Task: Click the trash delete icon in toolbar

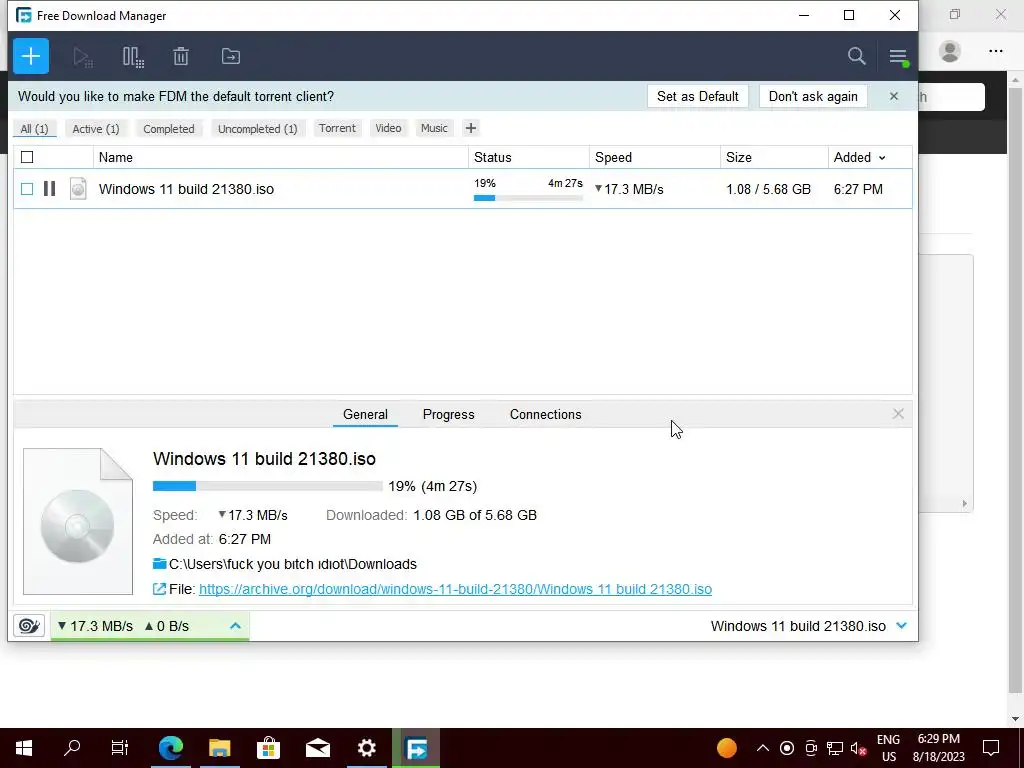Action: (x=181, y=56)
